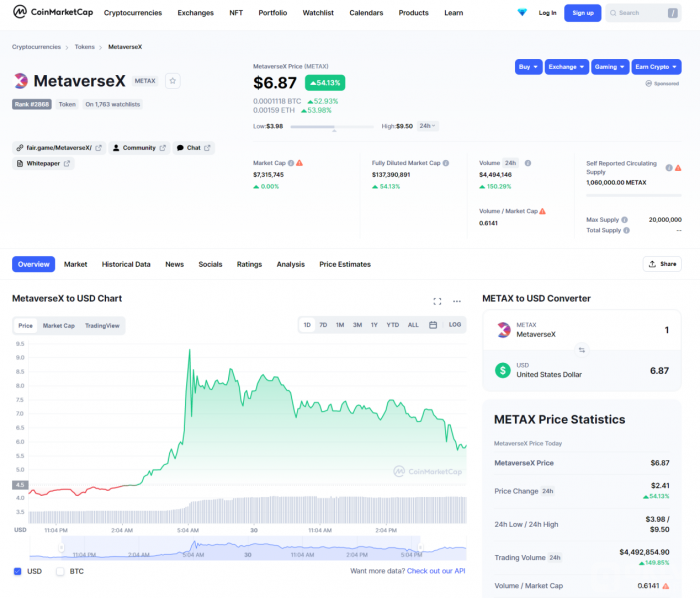Click METAX logo in converter
700x598 pixels.
[x=504, y=330]
